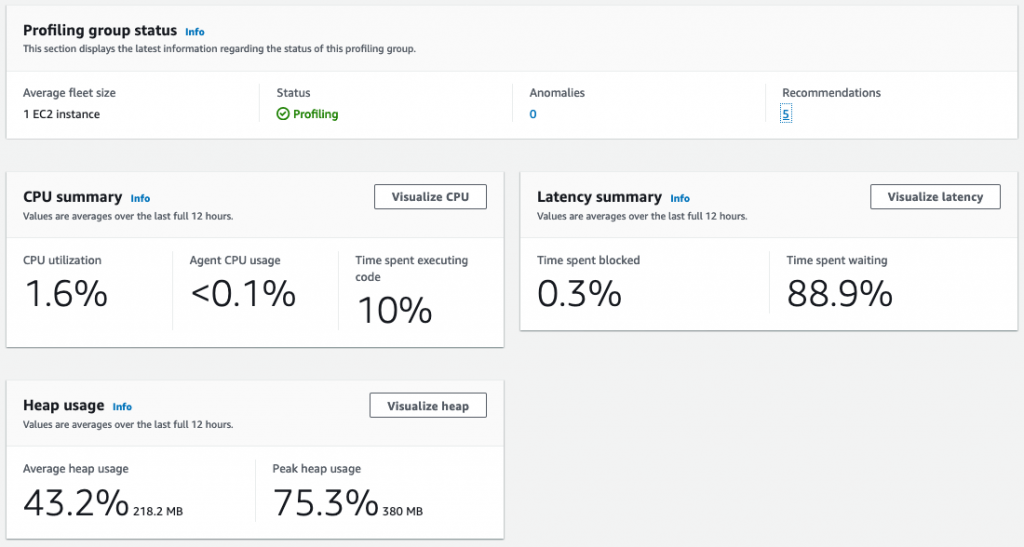
Task: Select the Time spent waiting 88.9% value
Action: tap(839, 294)
